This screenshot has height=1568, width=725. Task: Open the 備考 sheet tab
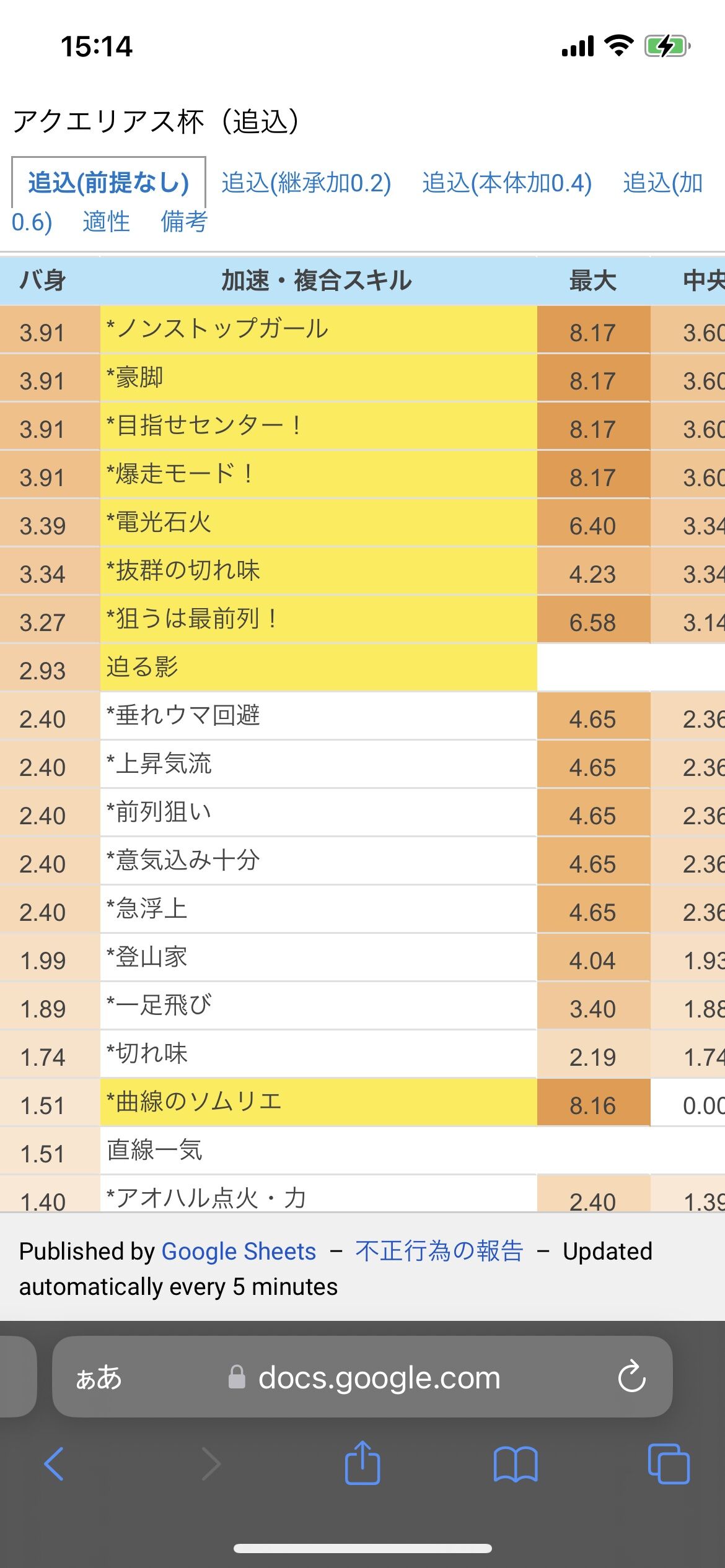point(183,221)
